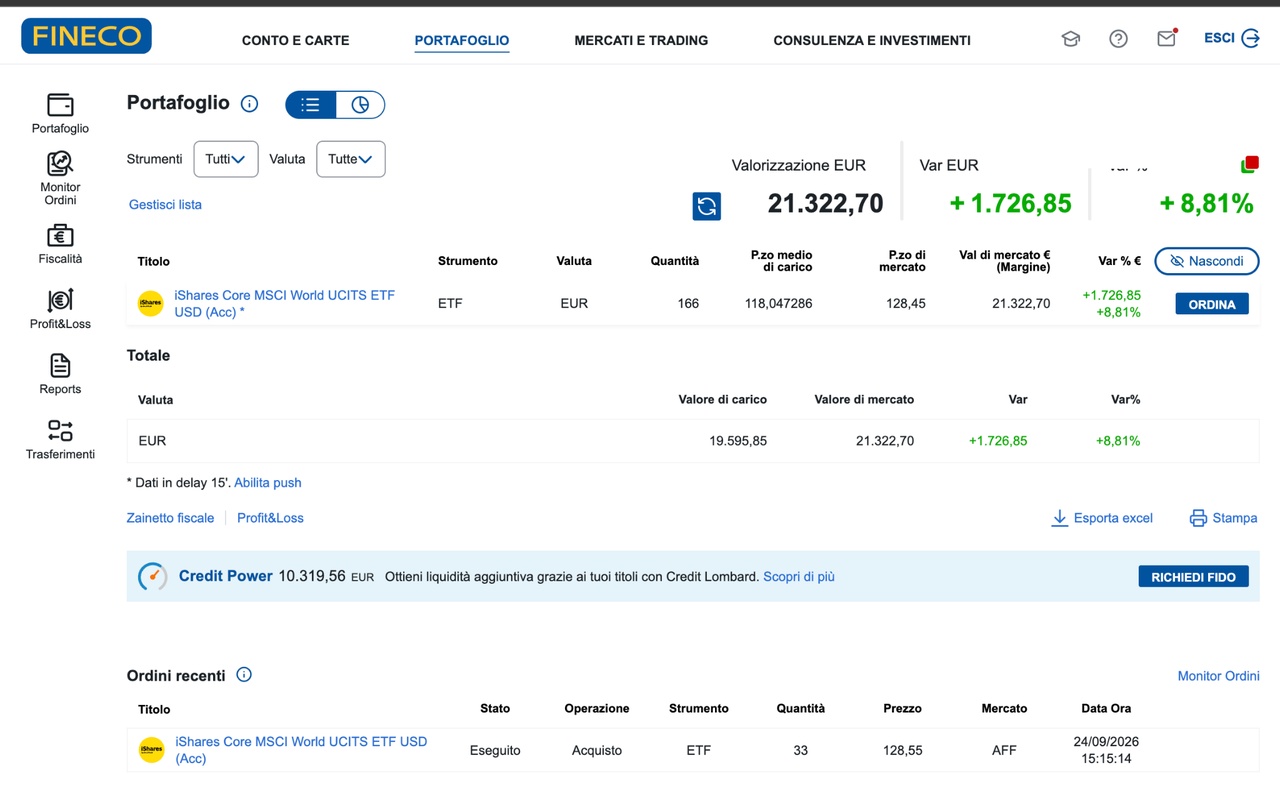Click the red-green color flag indicator

1249,164
